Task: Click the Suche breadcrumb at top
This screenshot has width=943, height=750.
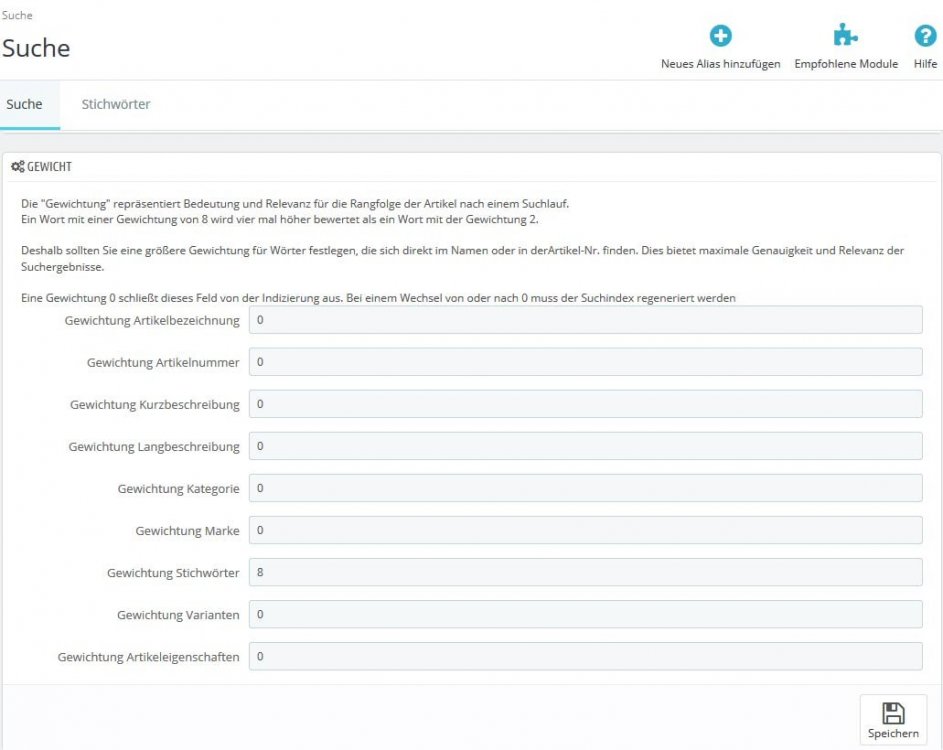Action: (x=17, y=15)
